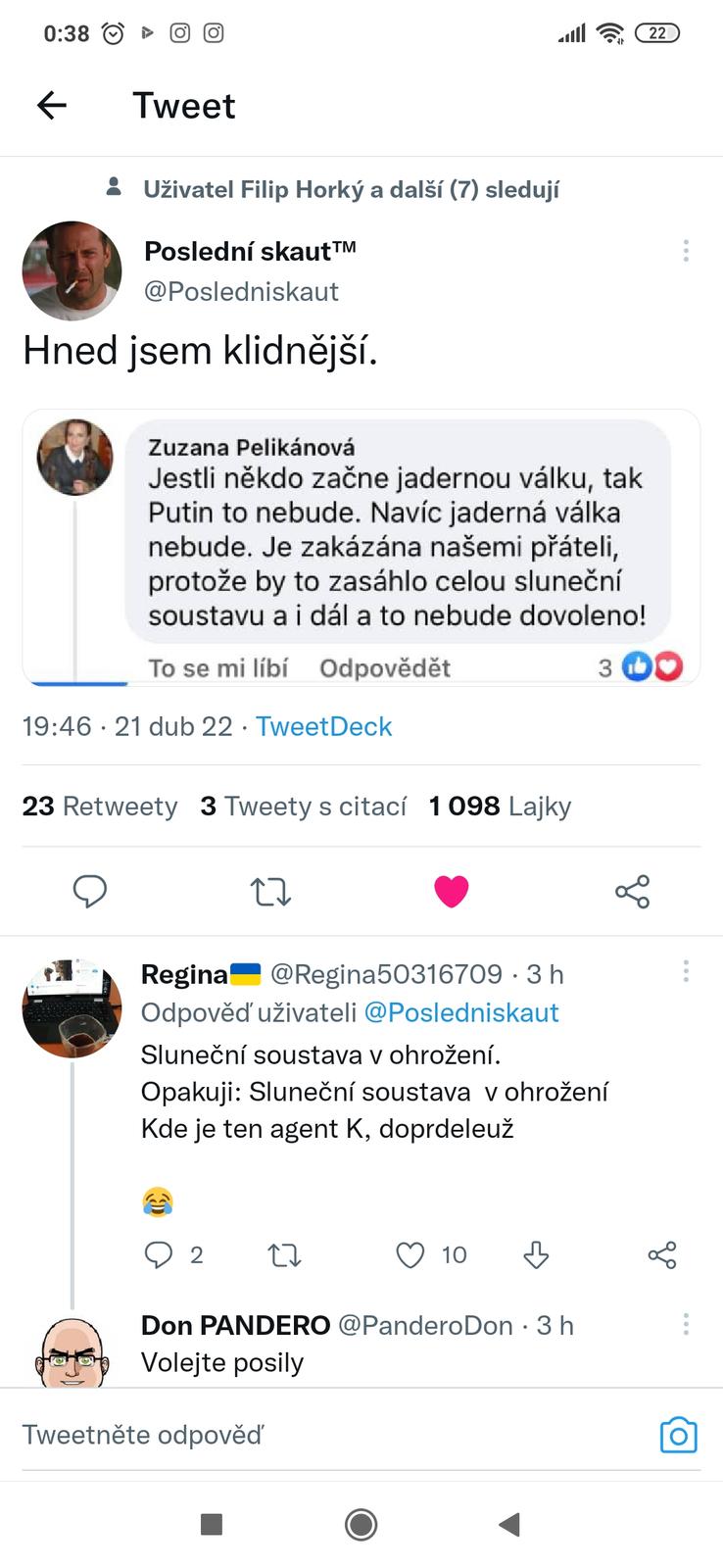Unlike the main tweet via the pink heart
723x1568 pixels.
[x=451, y=891]
